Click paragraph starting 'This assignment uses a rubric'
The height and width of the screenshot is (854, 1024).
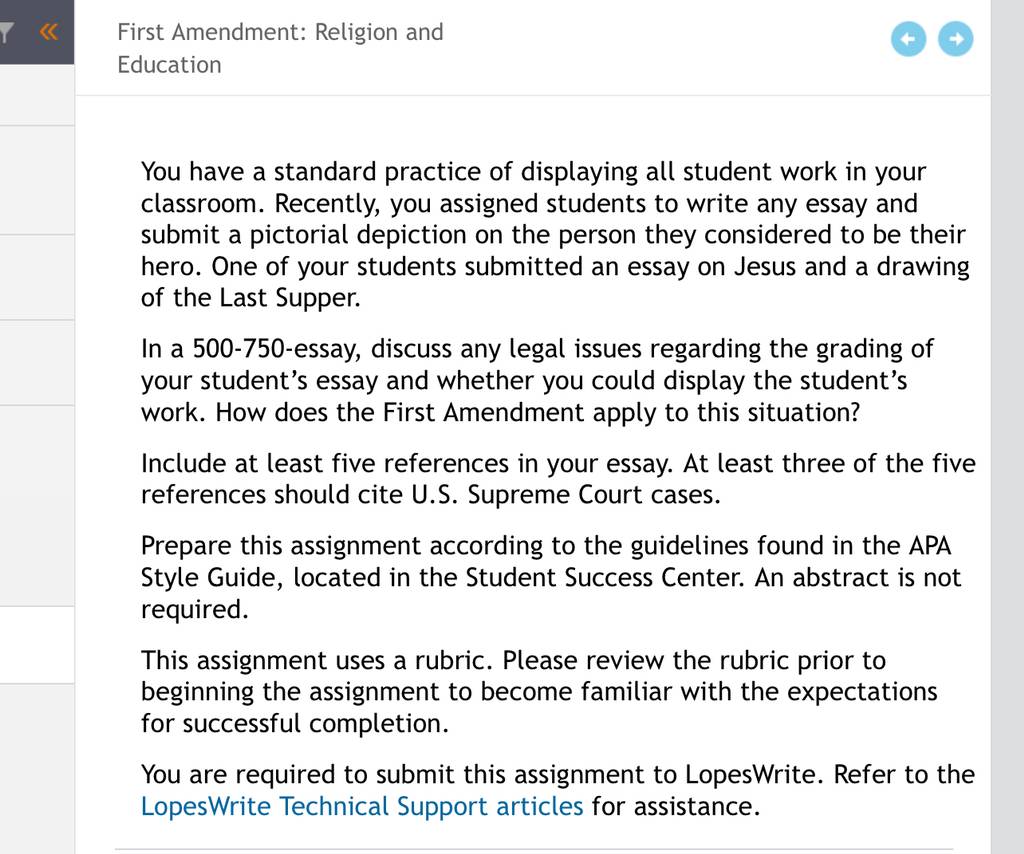539,692
